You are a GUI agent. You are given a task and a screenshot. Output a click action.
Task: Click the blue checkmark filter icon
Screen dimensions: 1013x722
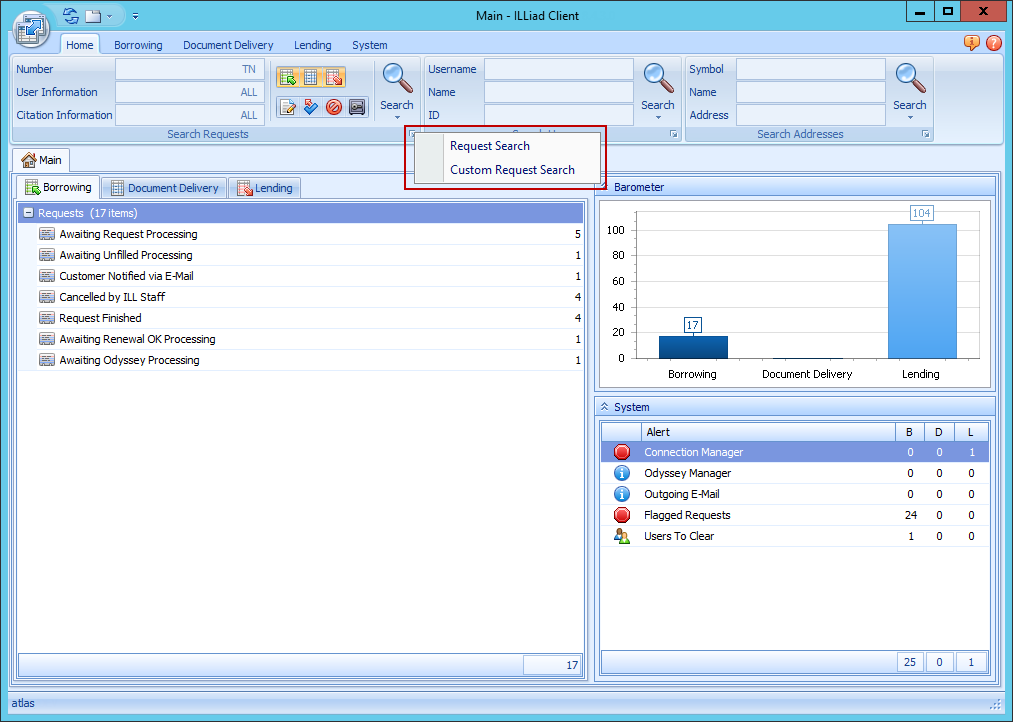[x=311, y=107]
